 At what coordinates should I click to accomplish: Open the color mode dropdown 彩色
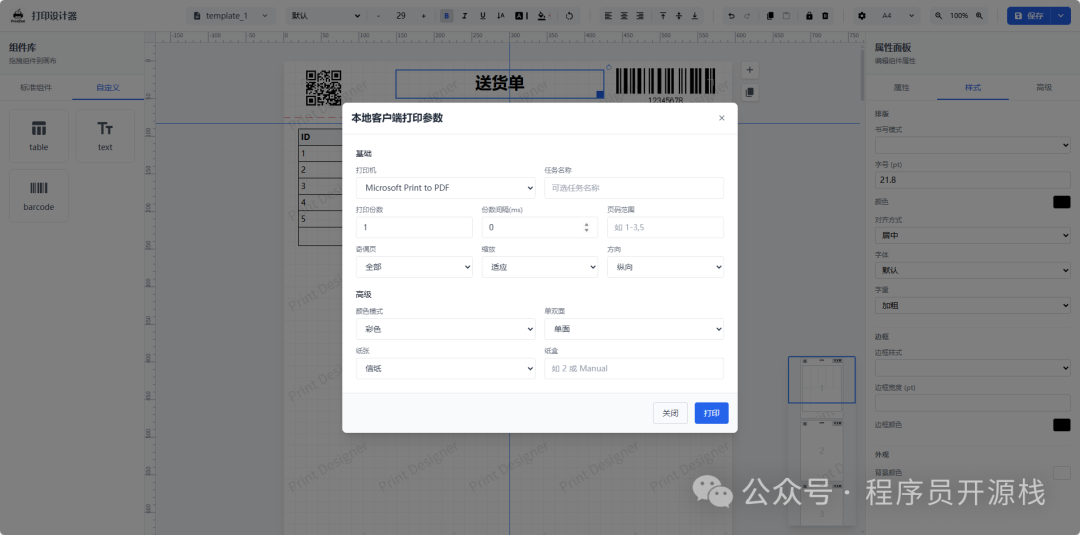coord(446,329)
